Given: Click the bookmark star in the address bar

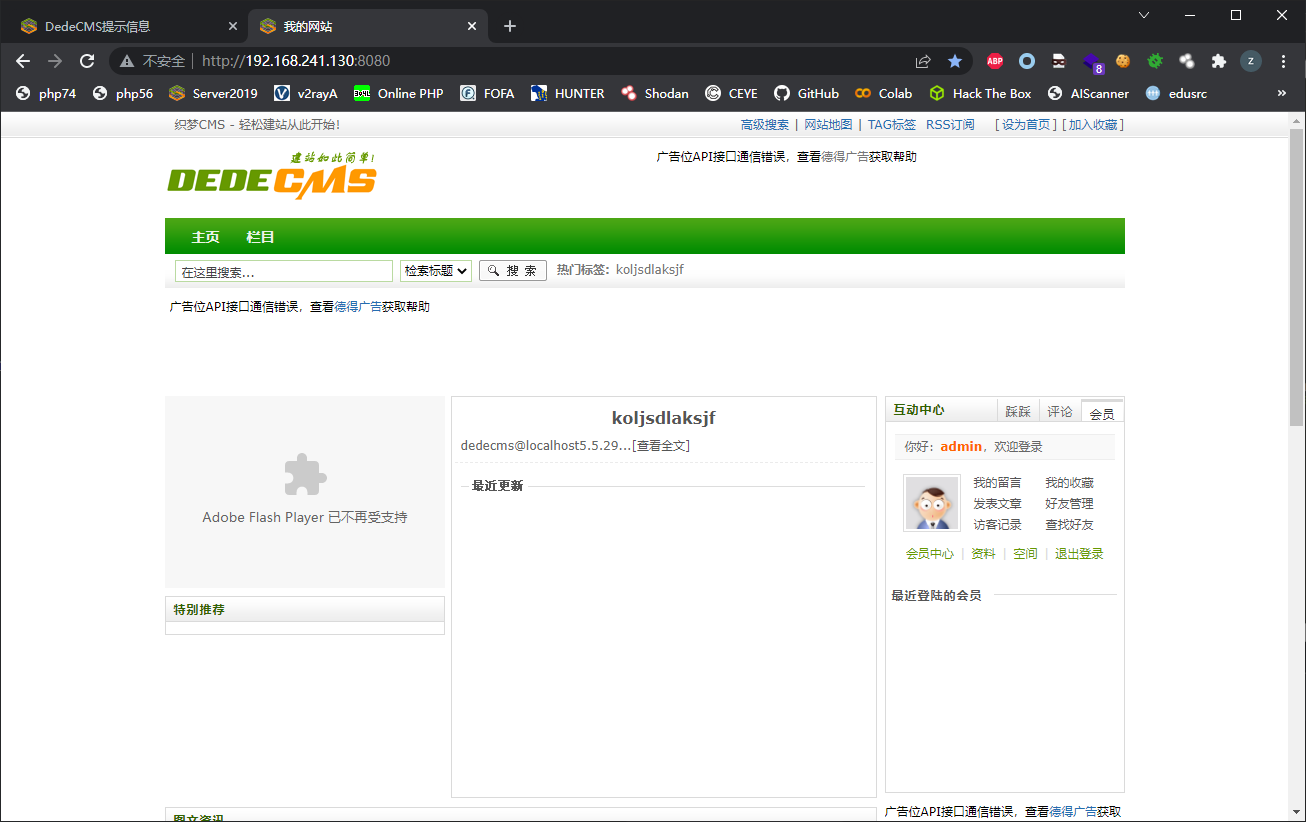Looking at the screenshot, I should click(955, 61).
